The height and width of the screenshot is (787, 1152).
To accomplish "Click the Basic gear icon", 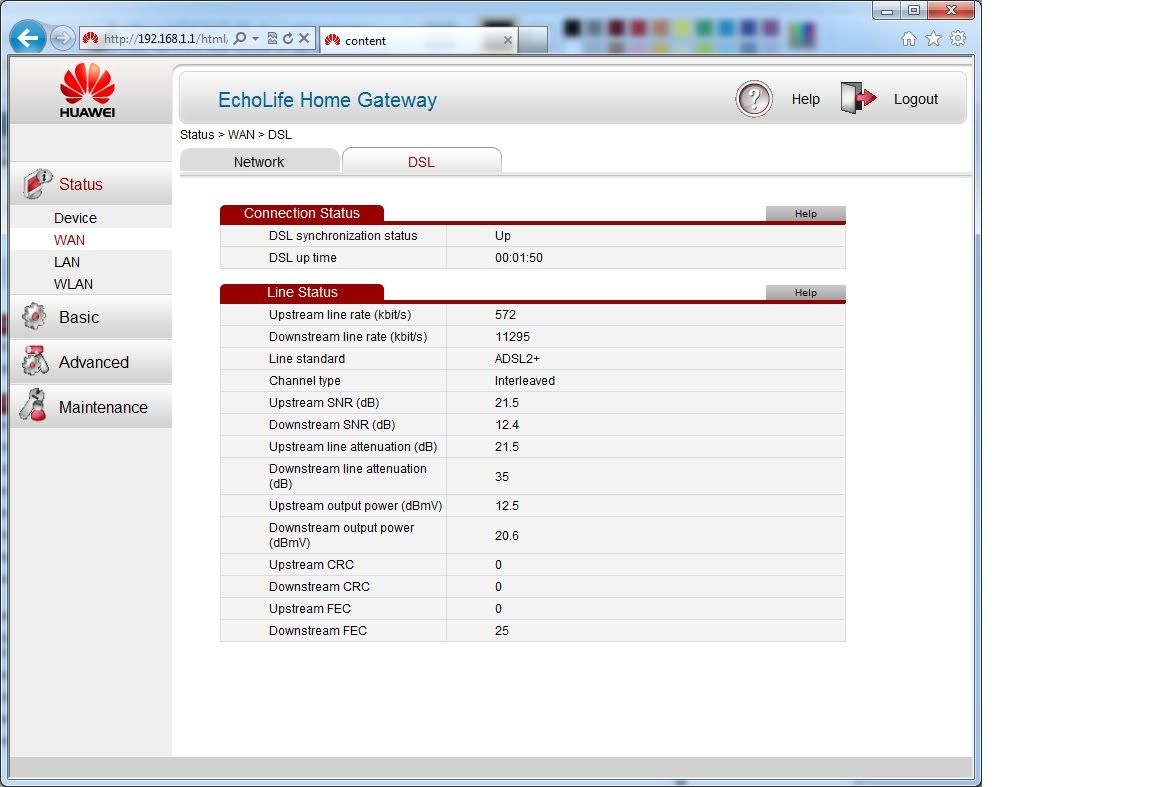I will [34, 317].
